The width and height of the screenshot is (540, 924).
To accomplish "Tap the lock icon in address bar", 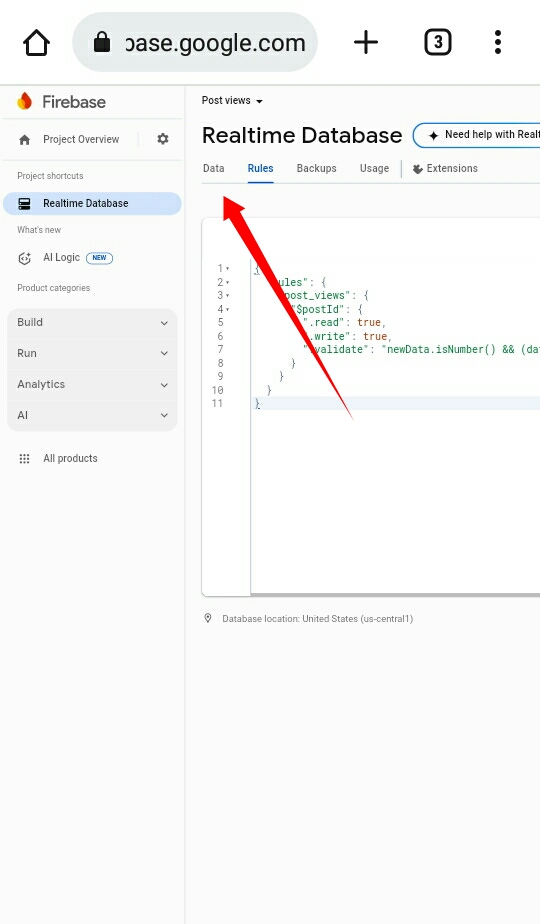I will coord(102,42).
